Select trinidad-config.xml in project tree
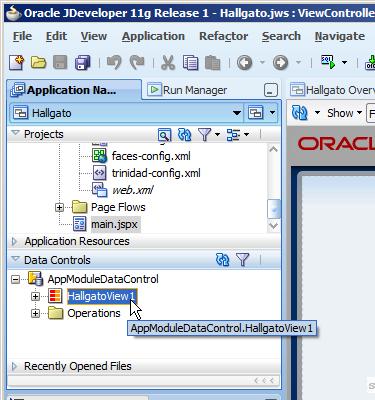This screenshot has height=400, width=375. tap(156, 173)
